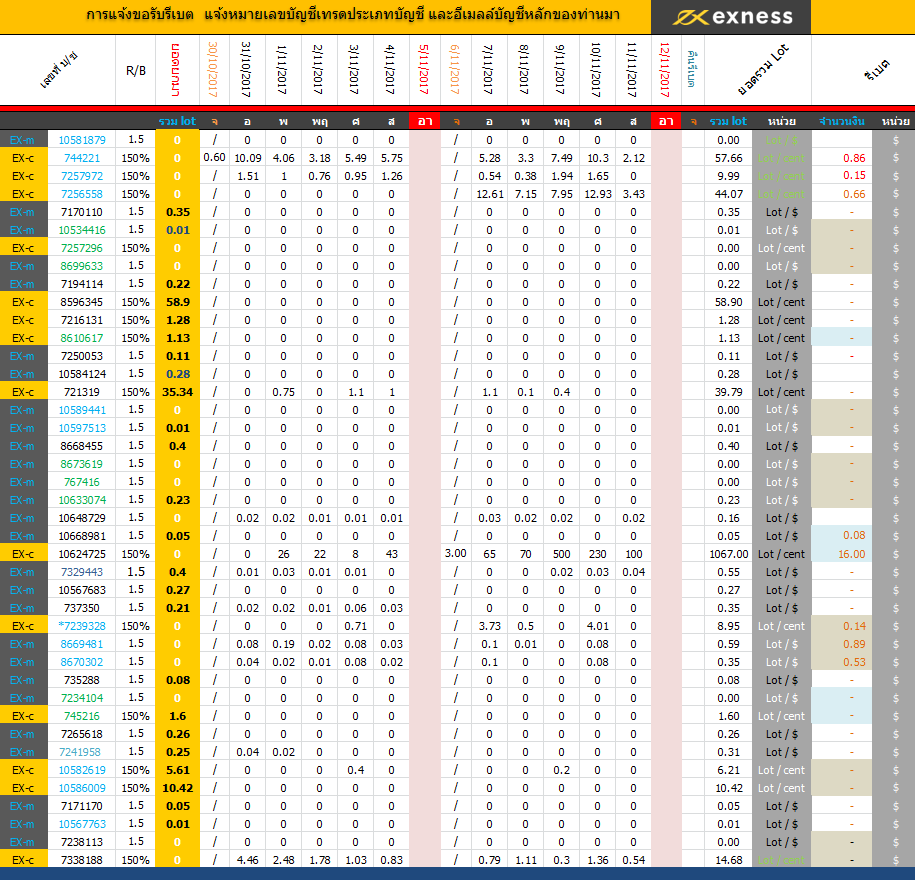Select account number 8670302
915x880 pixels.
82,662
